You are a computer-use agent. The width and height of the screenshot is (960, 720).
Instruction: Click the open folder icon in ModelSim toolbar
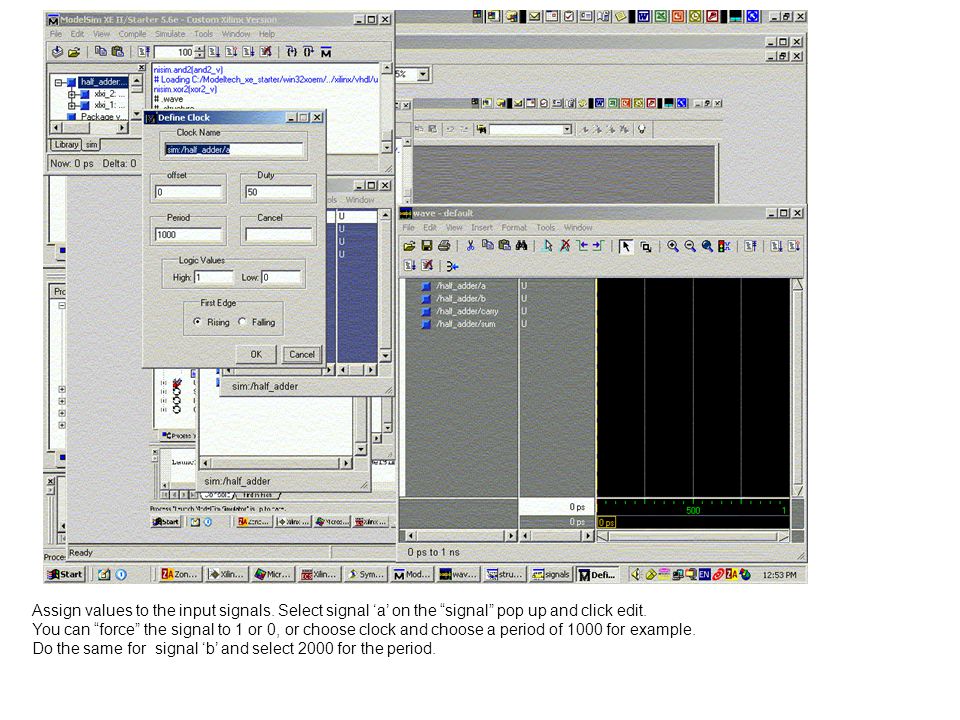(x=73, y=52)
